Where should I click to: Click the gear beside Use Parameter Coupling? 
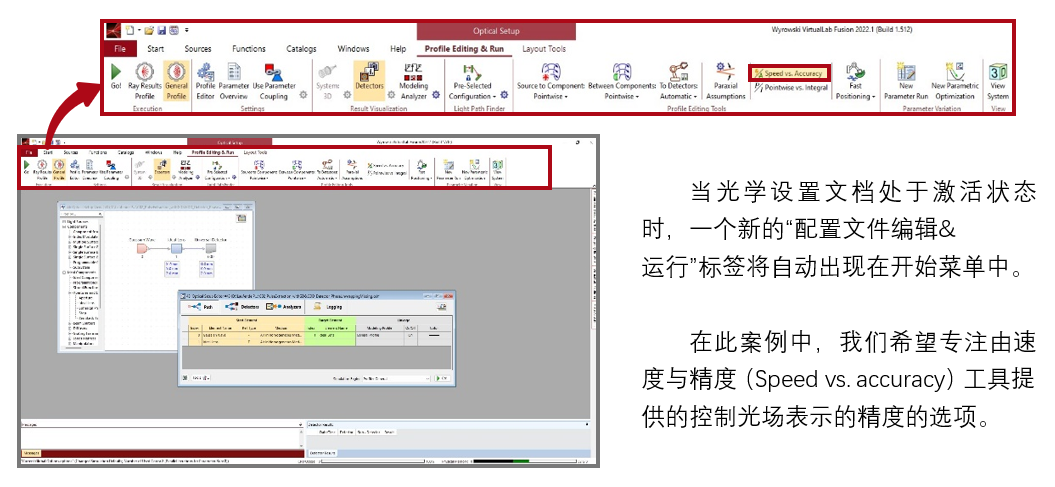[x=303, y=96]
